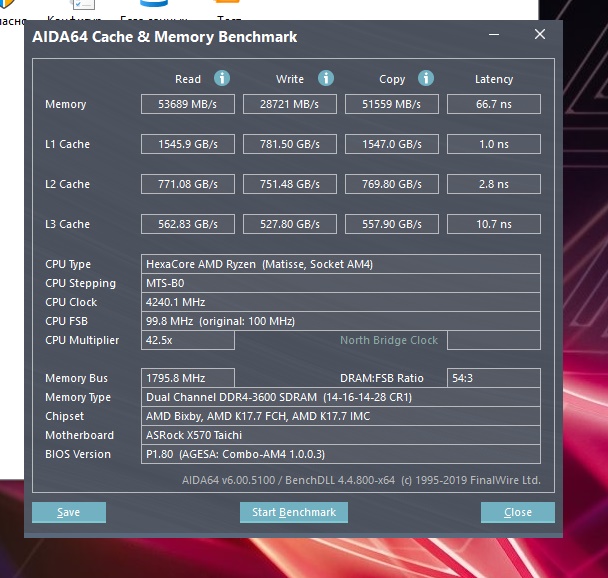The width and height of the screenshot is (608, 578).
Task: Click L1 Cache Write value 781.50 GB/s
Action: 290,144
